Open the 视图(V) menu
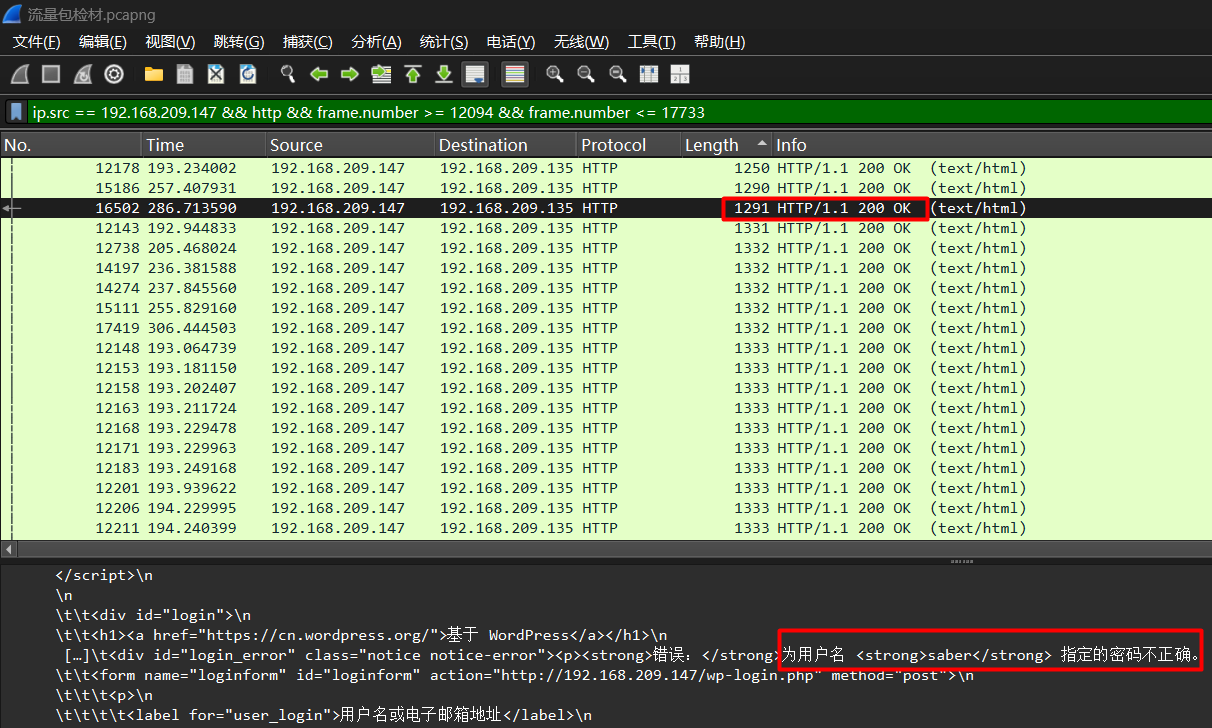The image size is (1212, 728). coord(170,42)
